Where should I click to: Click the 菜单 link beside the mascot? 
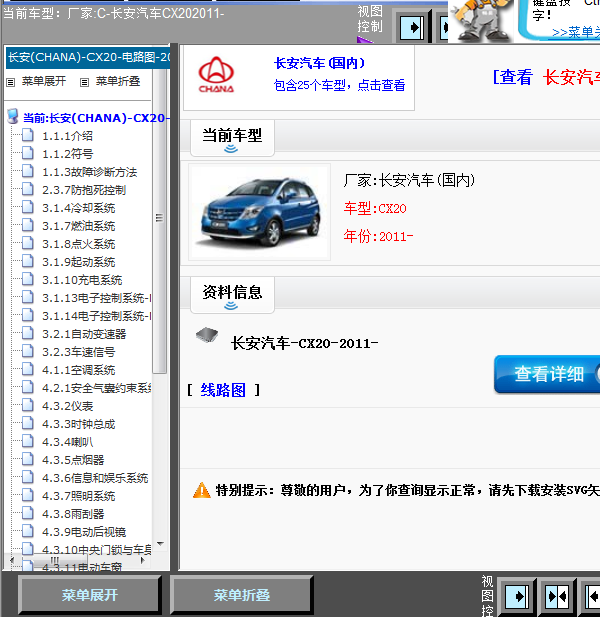coord(575,32)
